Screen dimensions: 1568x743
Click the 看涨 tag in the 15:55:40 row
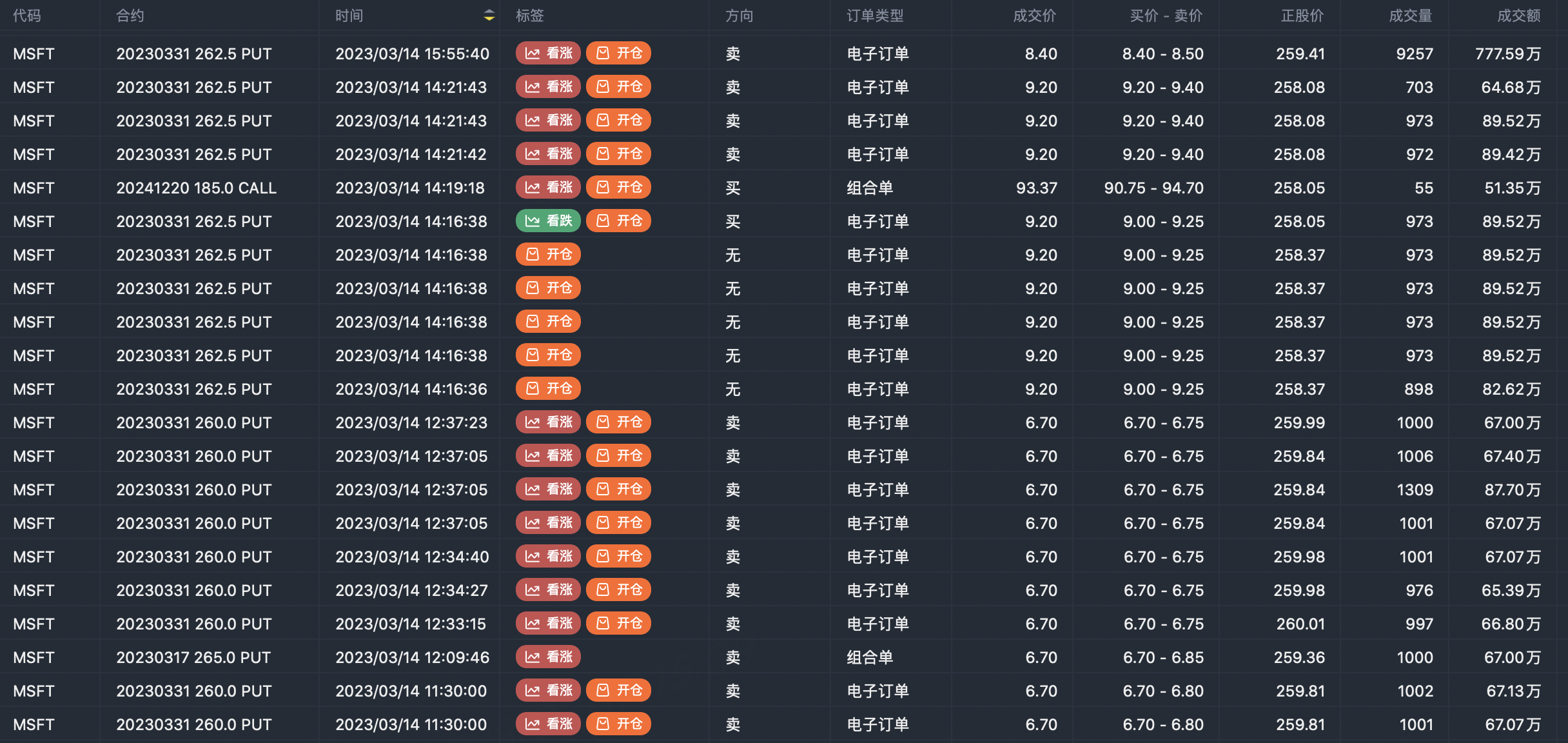(x=548, y=53)
